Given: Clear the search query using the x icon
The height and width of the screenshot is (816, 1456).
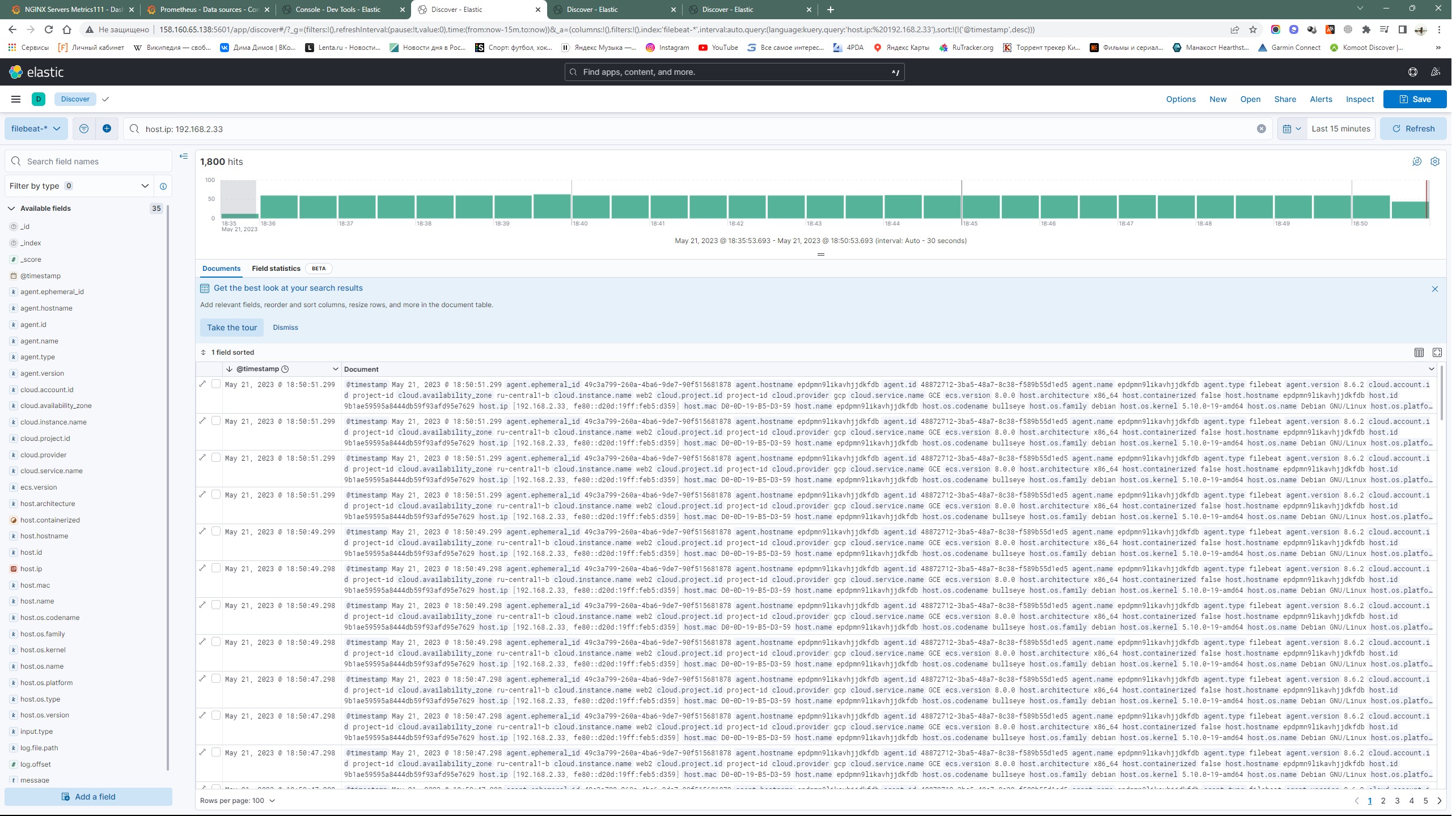Looking at the screenshot, I should [x=1261, y=129].
